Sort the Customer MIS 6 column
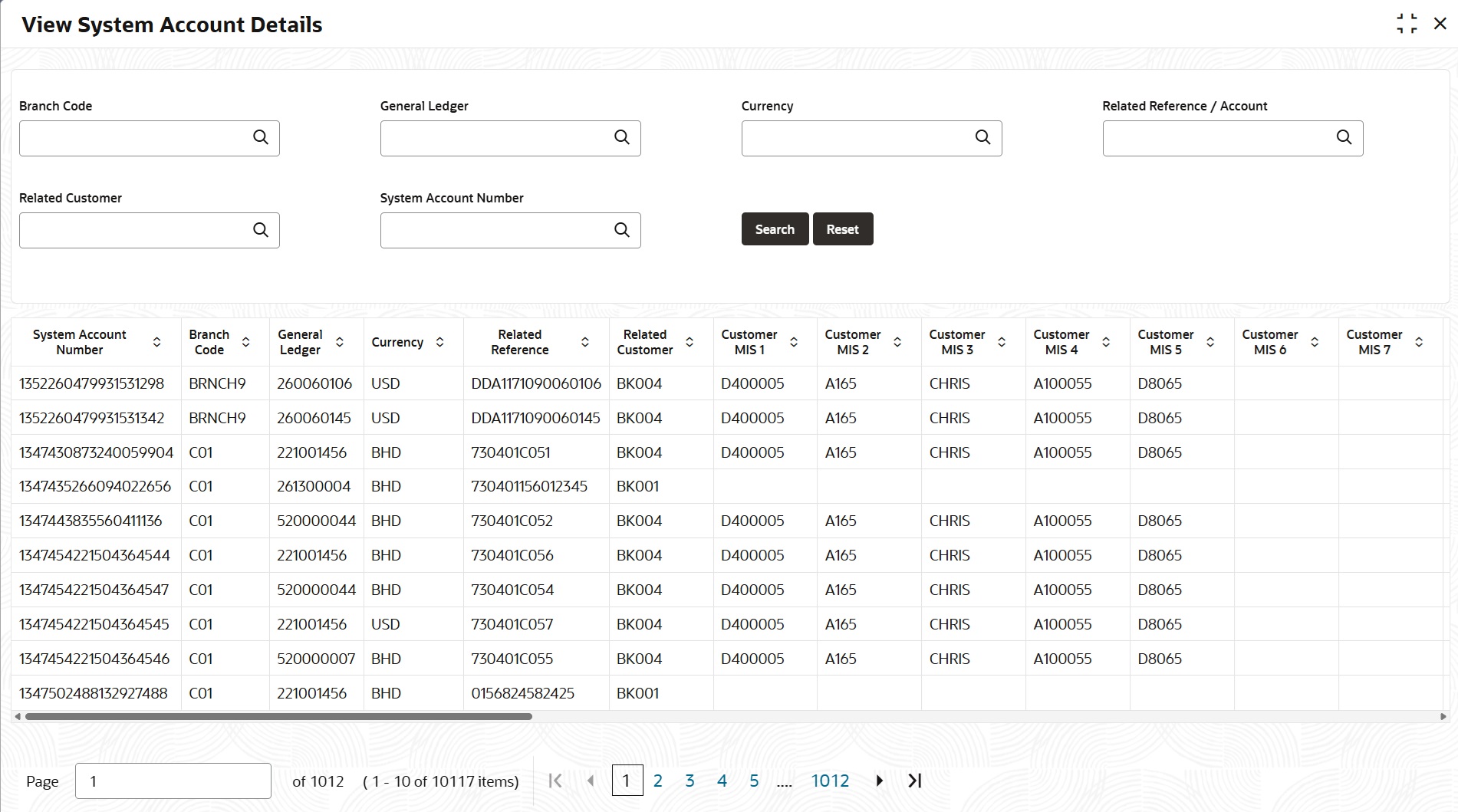The height and width of the screenshot is (812, 1458). pos(1315,342)
